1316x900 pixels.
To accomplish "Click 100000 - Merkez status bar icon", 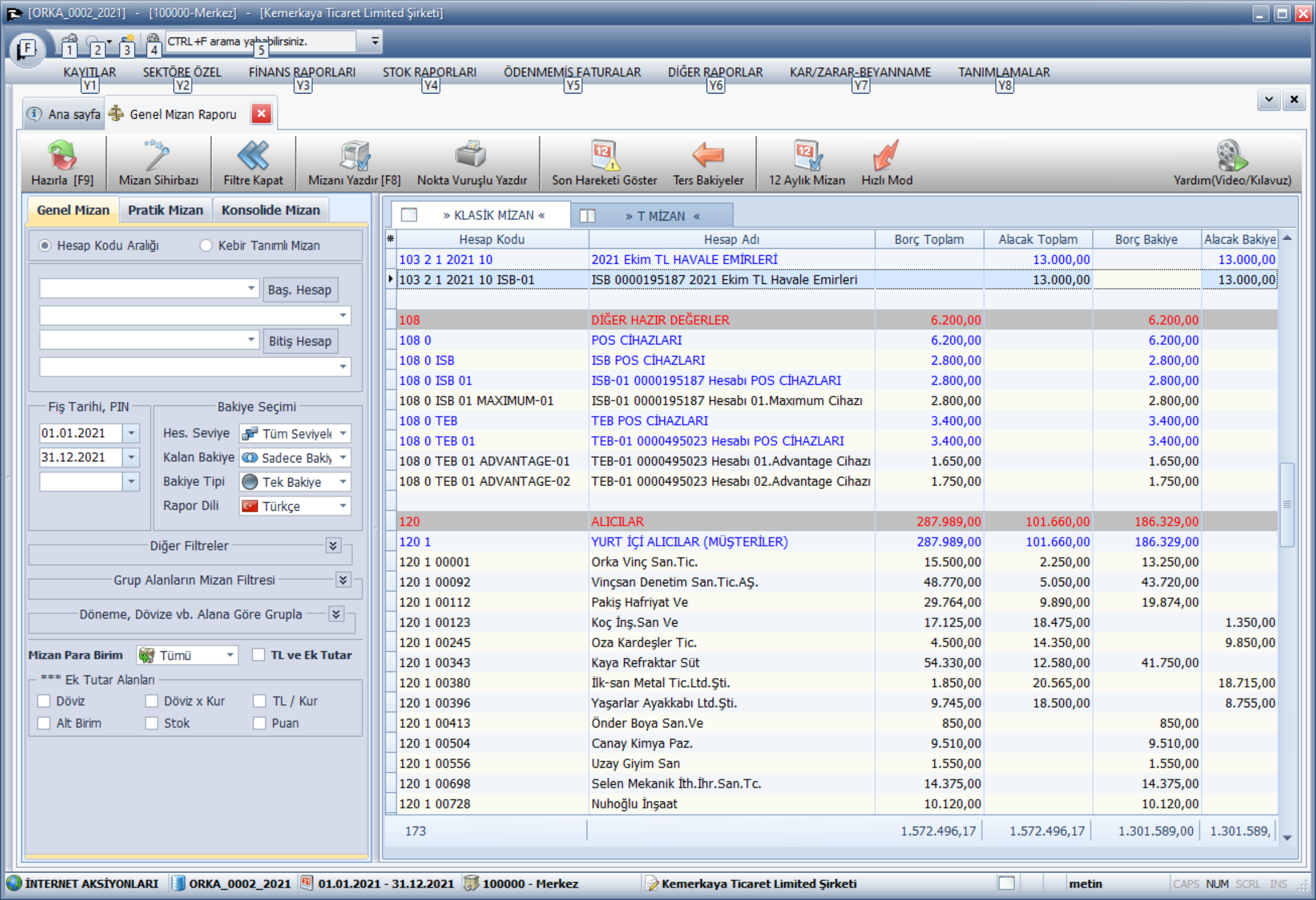I will click(x=471, y=883).
